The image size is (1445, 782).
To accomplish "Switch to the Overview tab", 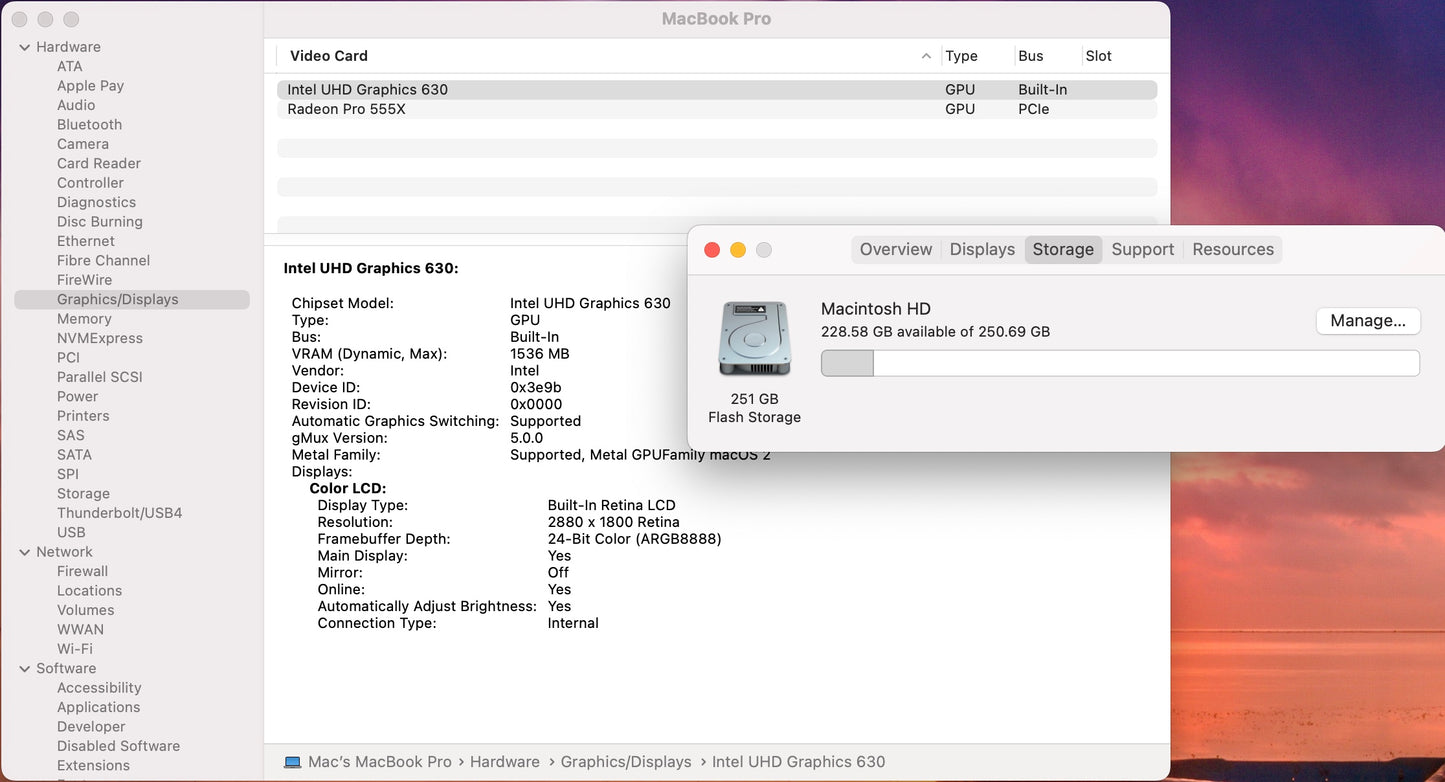I will click(895, 250).
